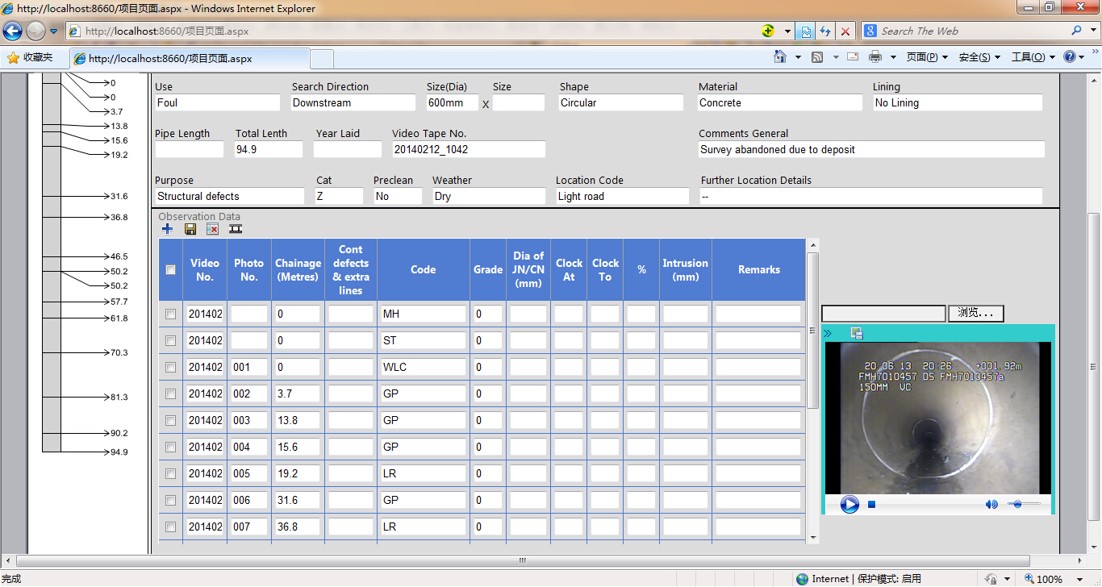This screenshot has width=1102, height=587.
Task: Tick the checkbox for the WLC row
Action: [x=170, y=367]
